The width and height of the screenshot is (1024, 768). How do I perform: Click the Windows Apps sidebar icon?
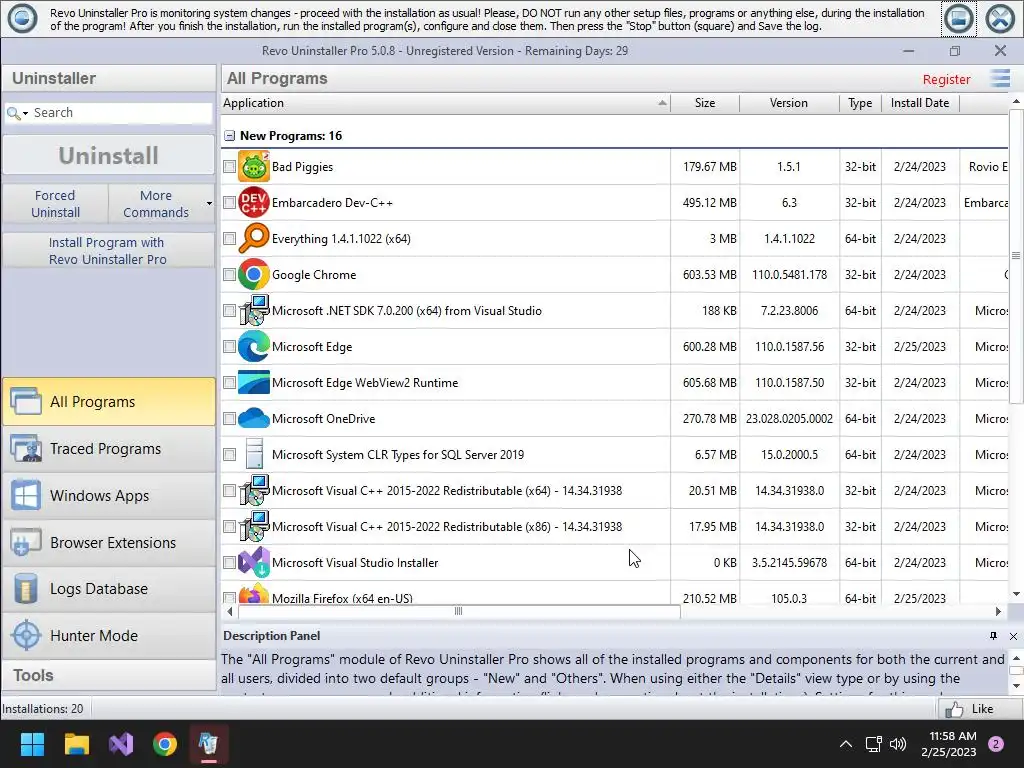click(x=26, y=495)
